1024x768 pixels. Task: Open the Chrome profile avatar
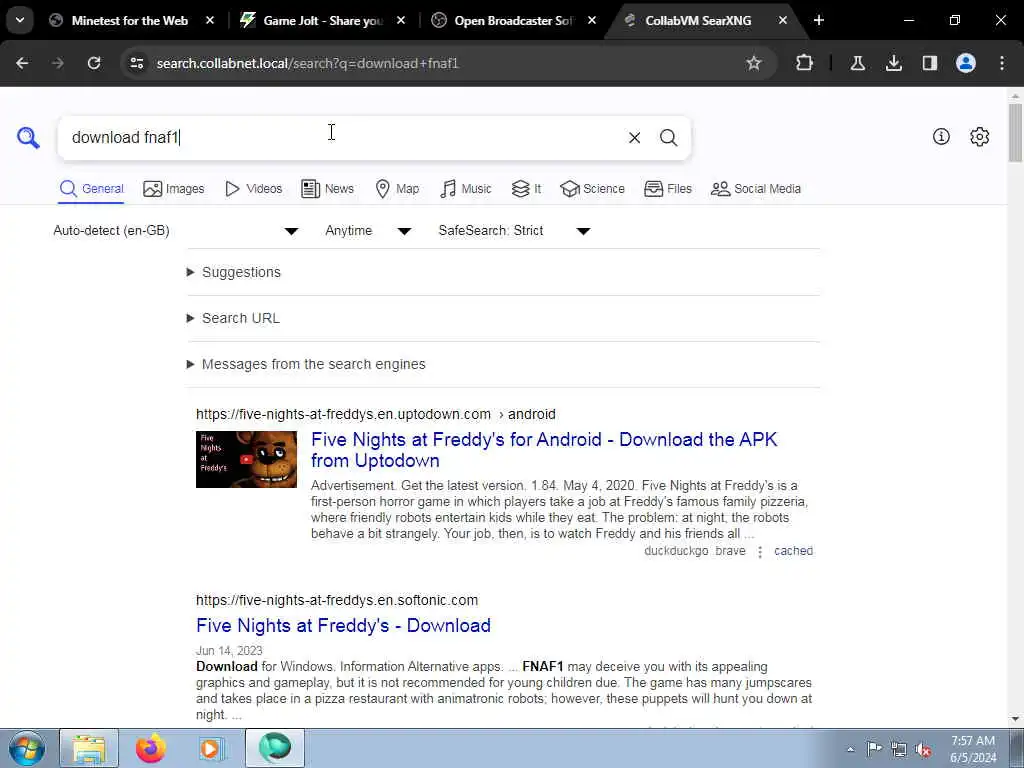[966, 63]
